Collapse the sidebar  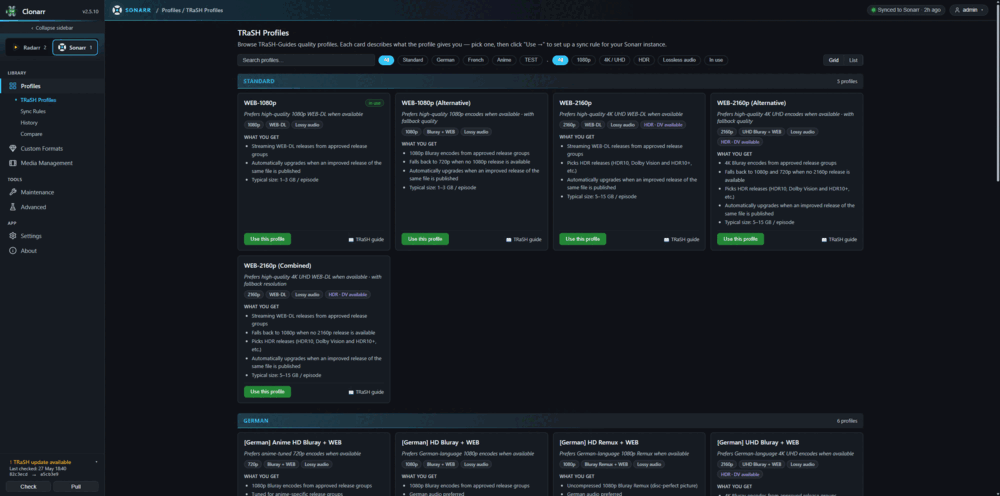point(52,28)
